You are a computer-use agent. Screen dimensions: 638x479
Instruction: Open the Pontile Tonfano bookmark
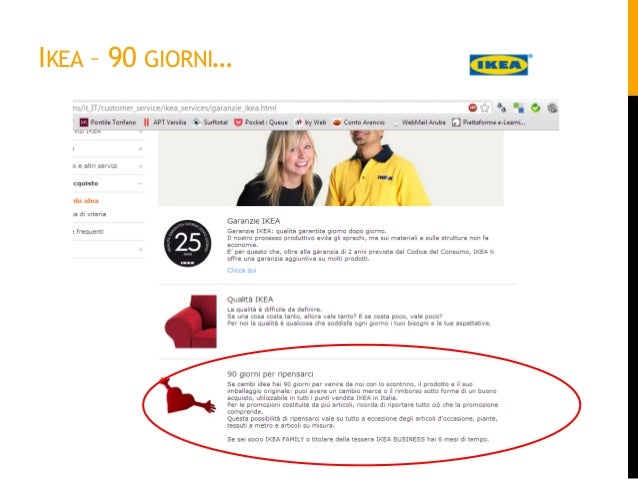pyautogui.click(x=108, y=122)
